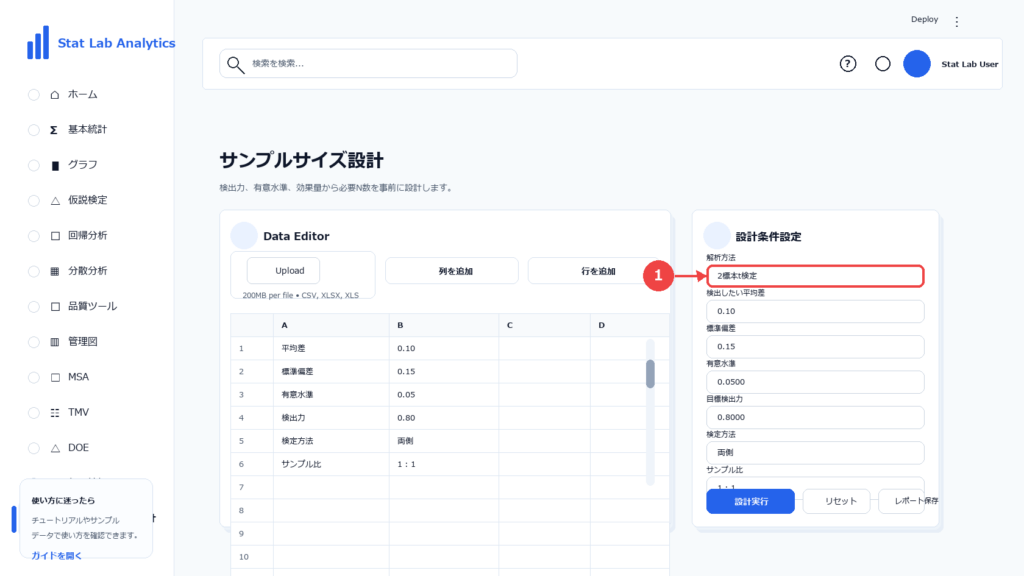The width and height of the screenshot is (1024, 576).
Task: Click row number 7 header
Action: (251, 487)
